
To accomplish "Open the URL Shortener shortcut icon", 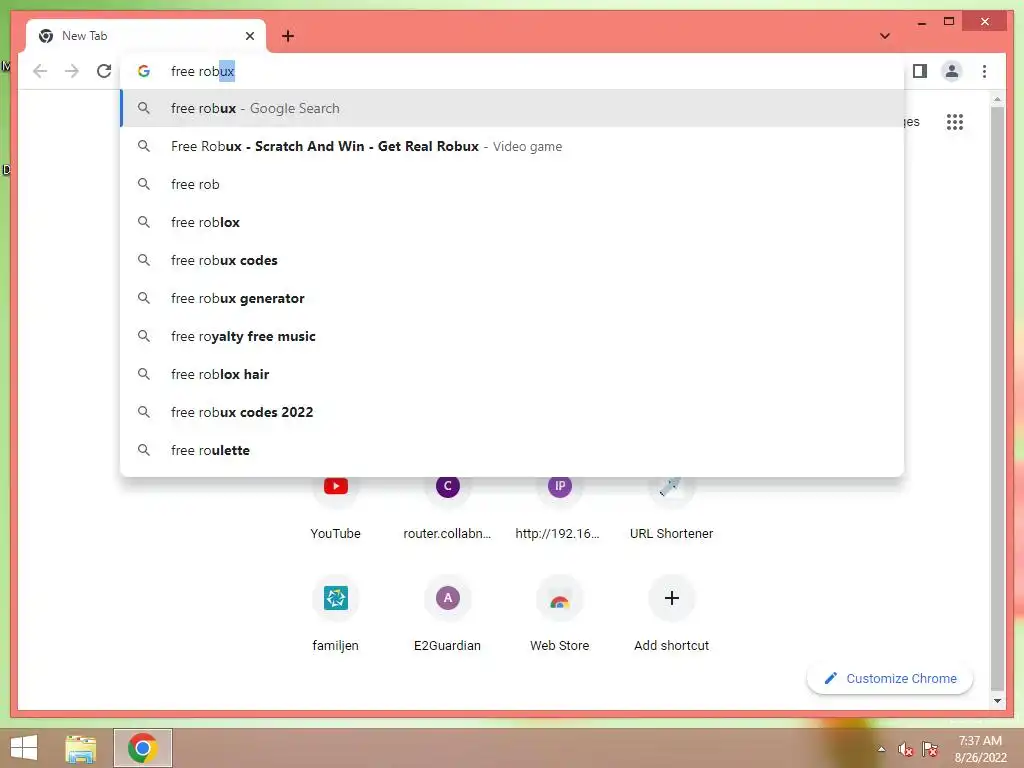I will 671,486.
